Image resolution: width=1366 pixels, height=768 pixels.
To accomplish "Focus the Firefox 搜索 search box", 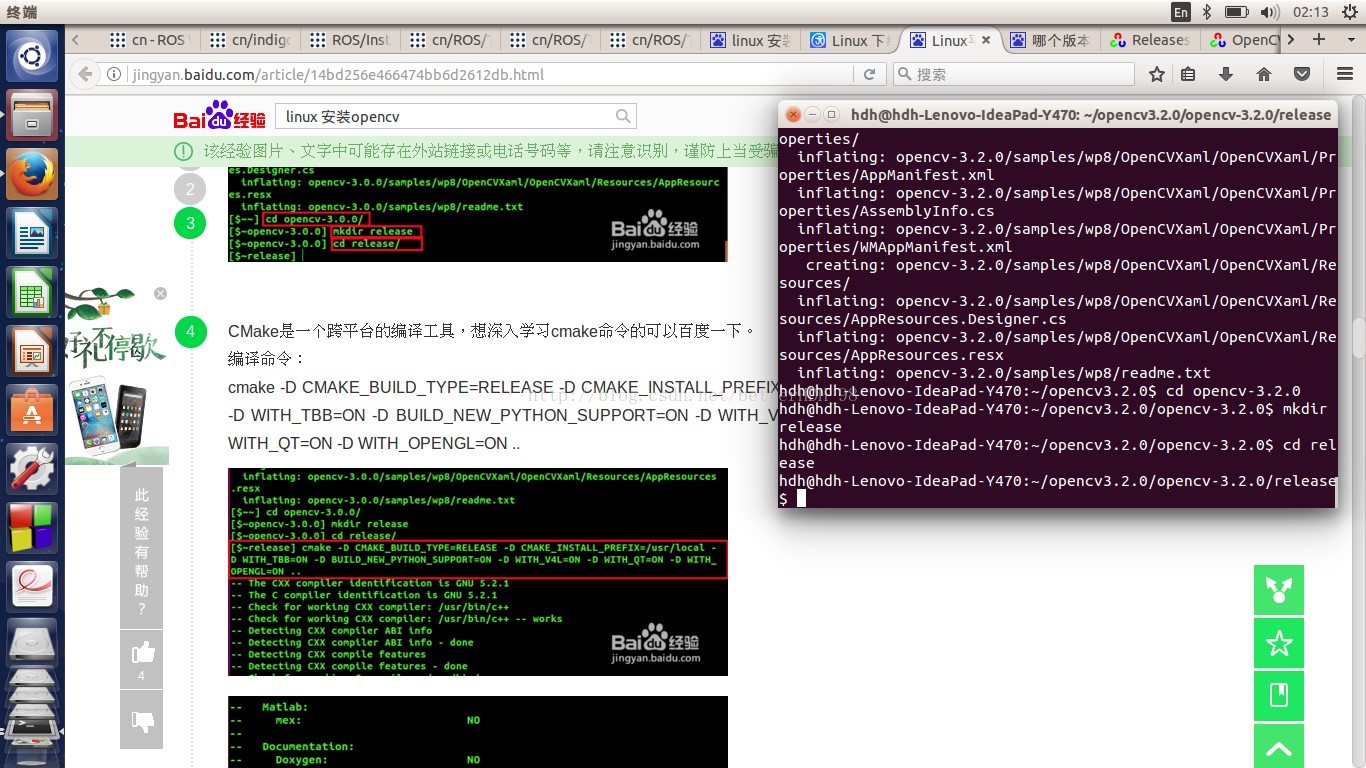I will [1014, 74].
